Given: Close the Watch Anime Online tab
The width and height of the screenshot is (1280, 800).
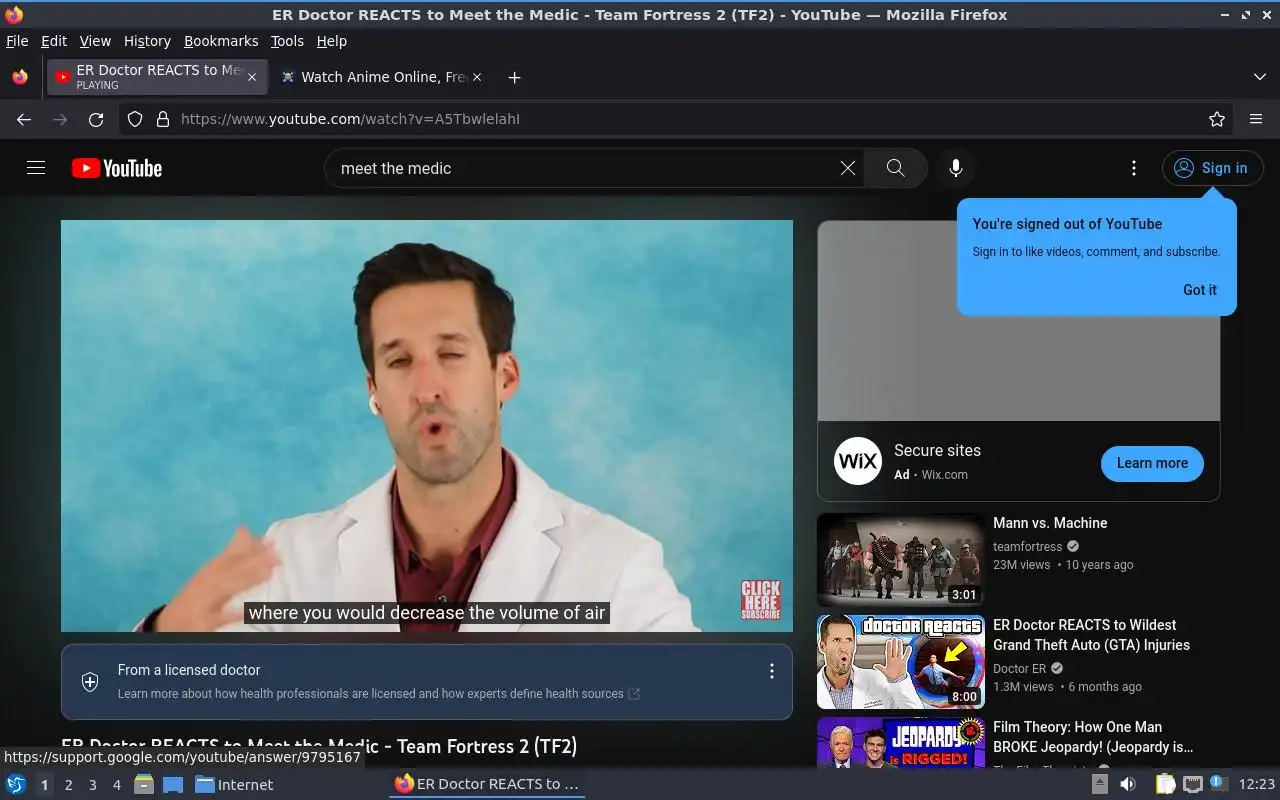Looking at the screenshot, I should [477, 77].
